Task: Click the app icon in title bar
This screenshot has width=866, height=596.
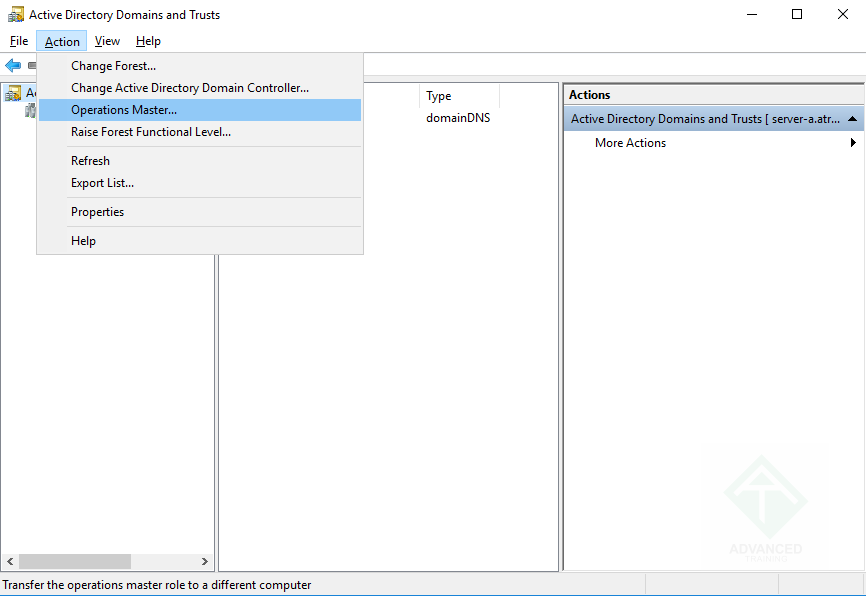Action: 16,14
